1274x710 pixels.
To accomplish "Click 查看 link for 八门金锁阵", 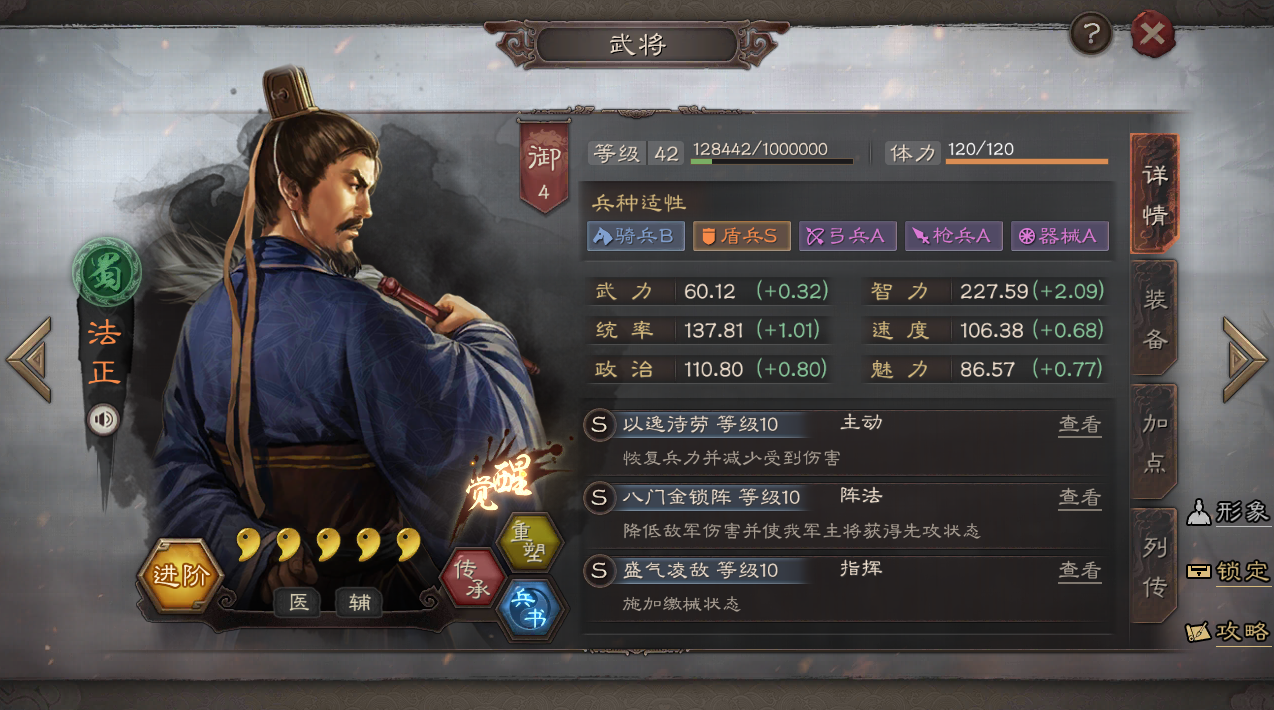I will 1080,498.
